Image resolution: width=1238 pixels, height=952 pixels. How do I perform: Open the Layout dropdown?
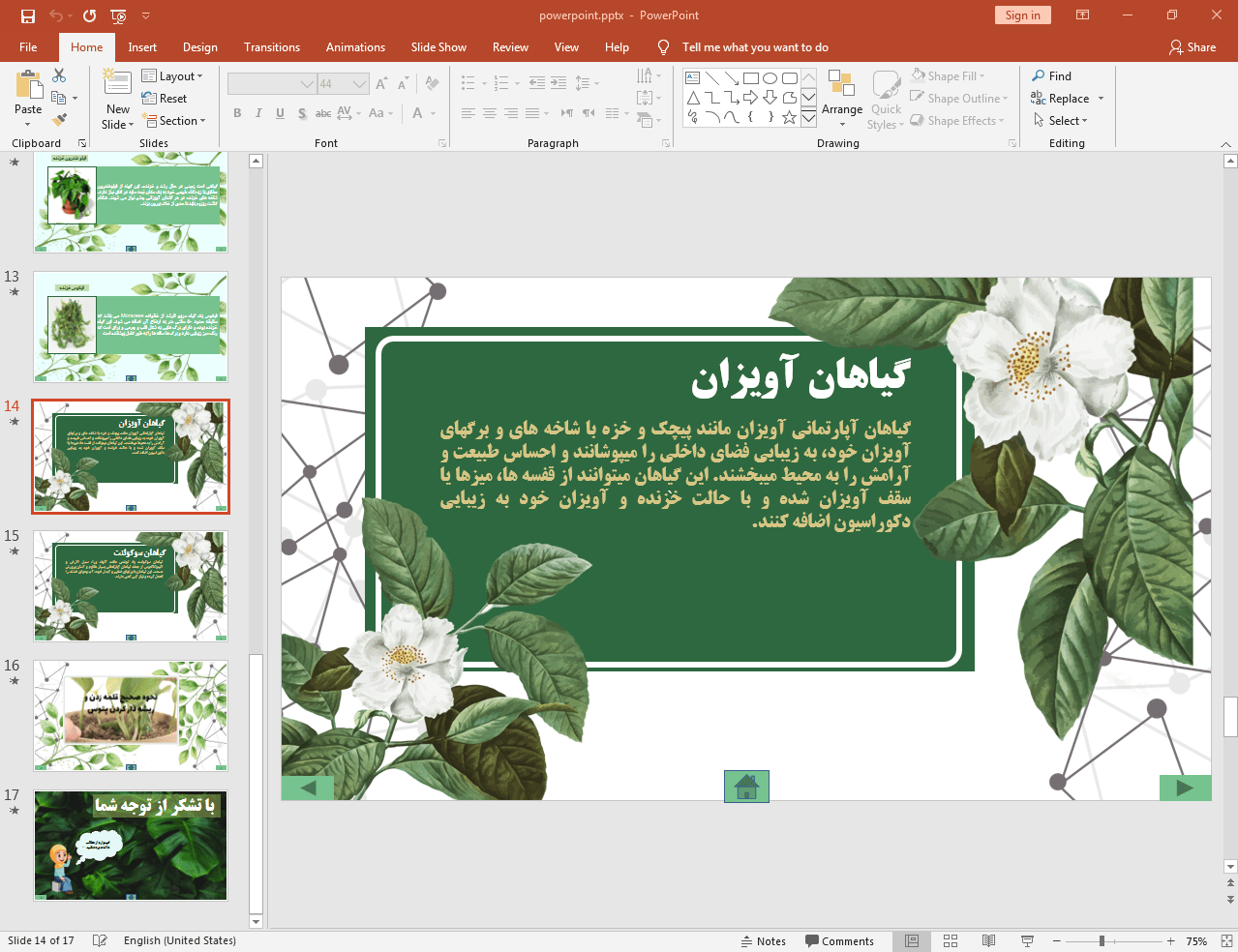[174, 75]
